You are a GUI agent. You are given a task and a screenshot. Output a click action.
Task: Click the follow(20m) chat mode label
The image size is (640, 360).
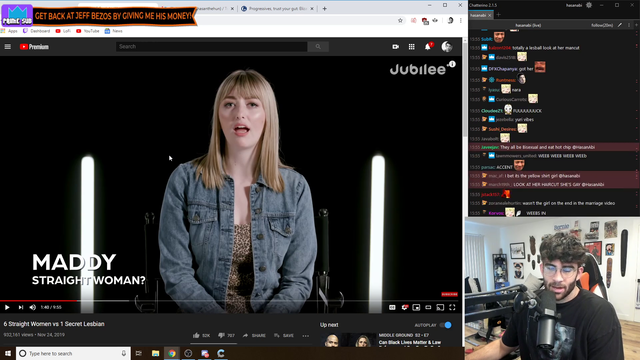(602, 25)
